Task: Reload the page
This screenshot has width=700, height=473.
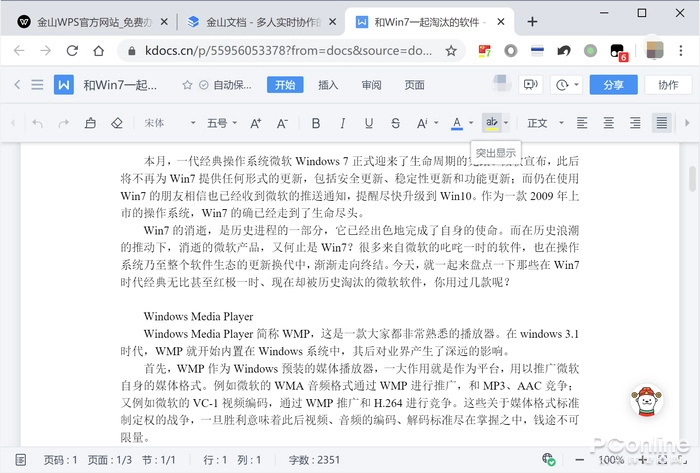Action: tap(72, 50)
